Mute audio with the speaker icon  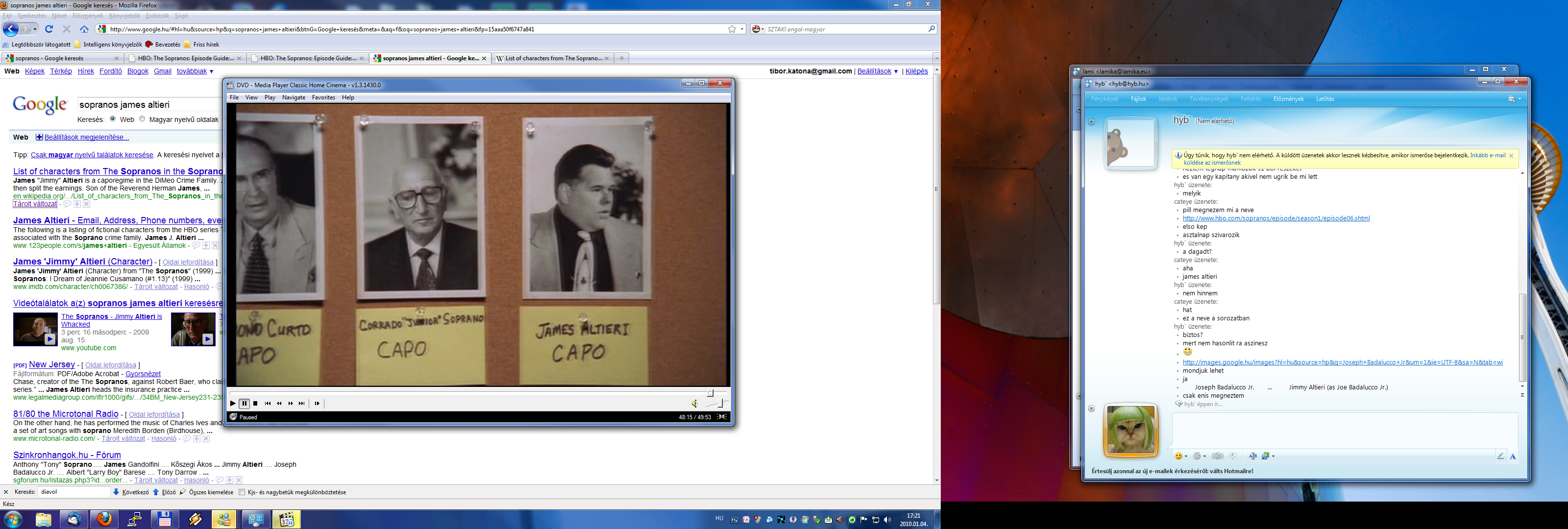tap(694, 404)
